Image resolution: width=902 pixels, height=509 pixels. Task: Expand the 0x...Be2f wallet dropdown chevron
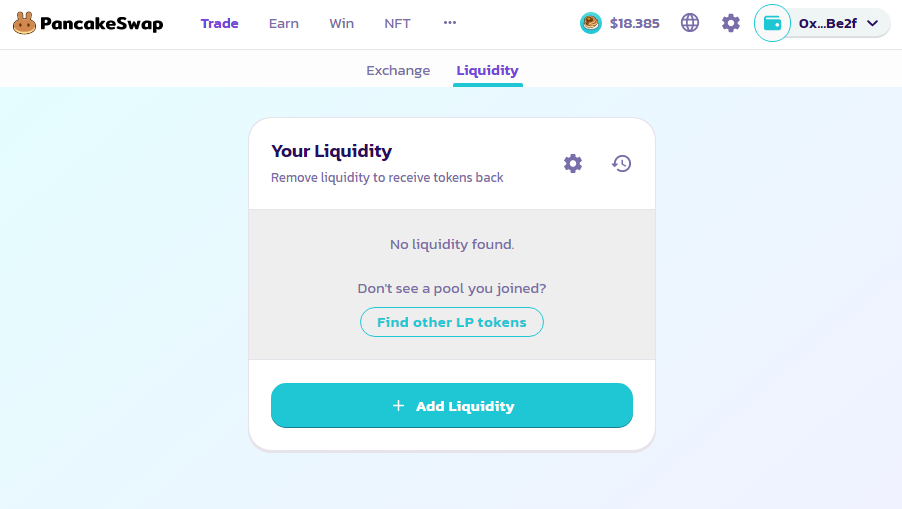[x=872, y=23]
